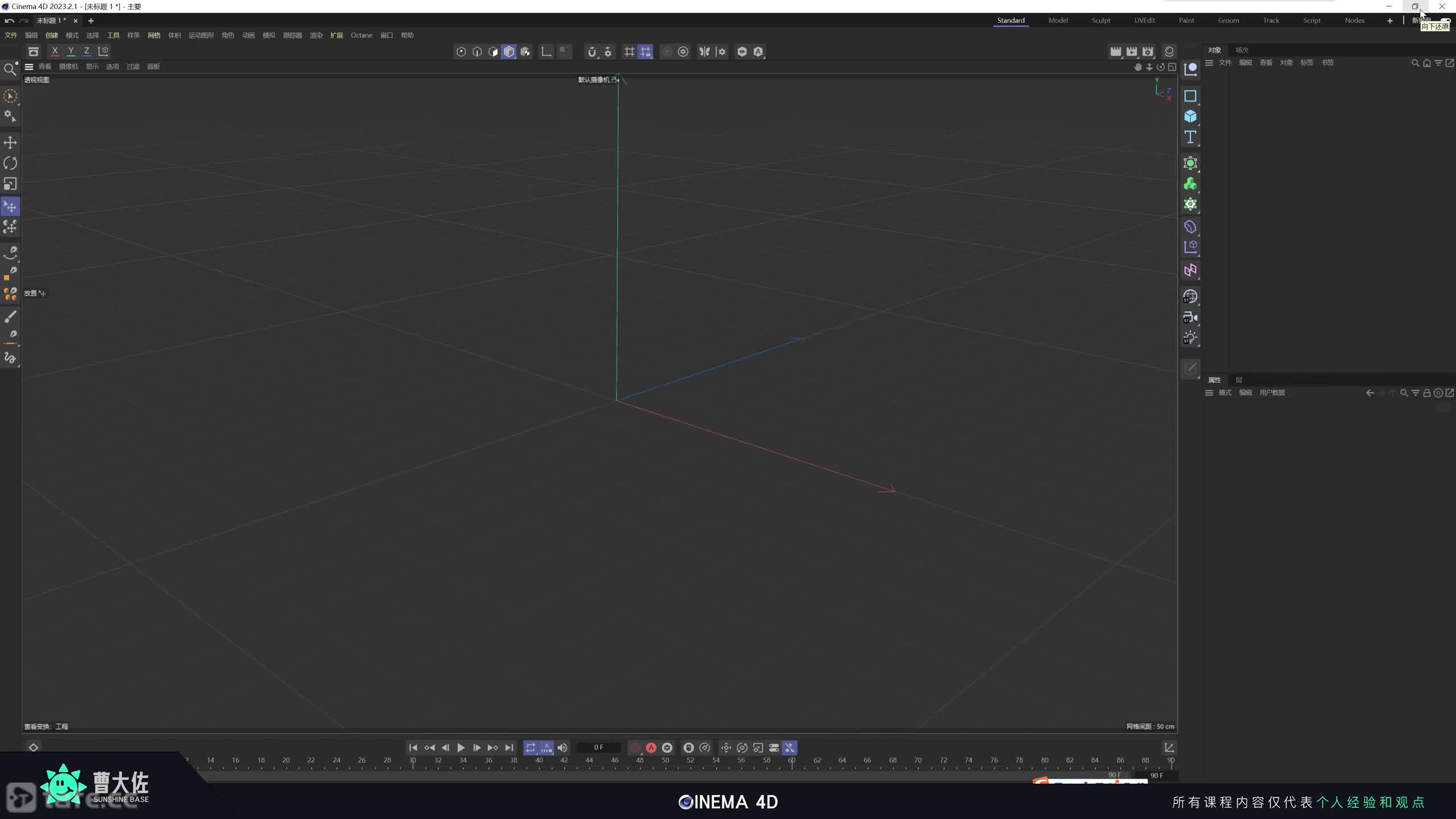Add a Camera object from the right palette

(x=1190, y=317)
